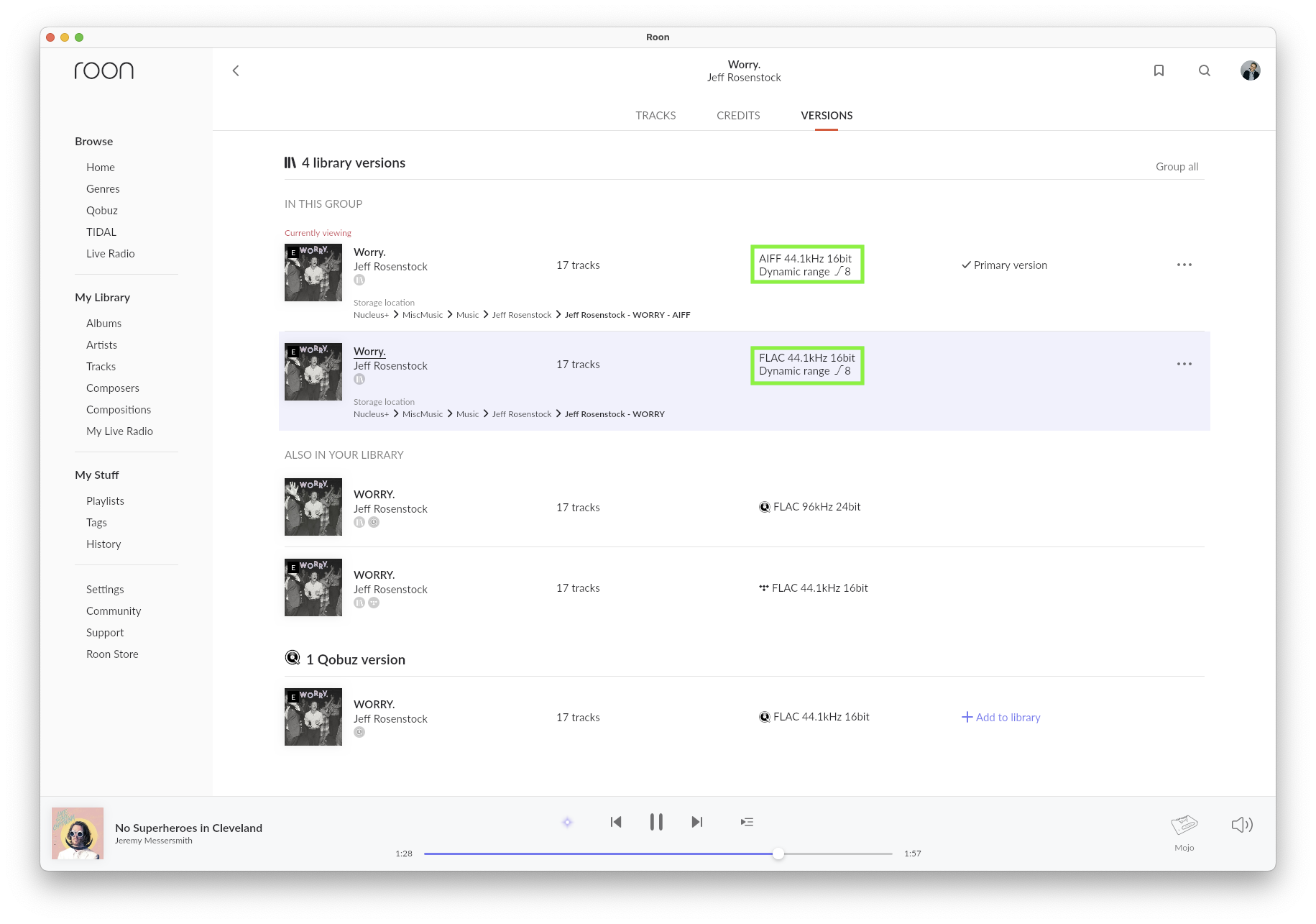Click the Qobuz logo beside FLAC 96kHz 24bit
Image resolution: width=1316 pixels, height=924 pixels.
coord(765,507)
